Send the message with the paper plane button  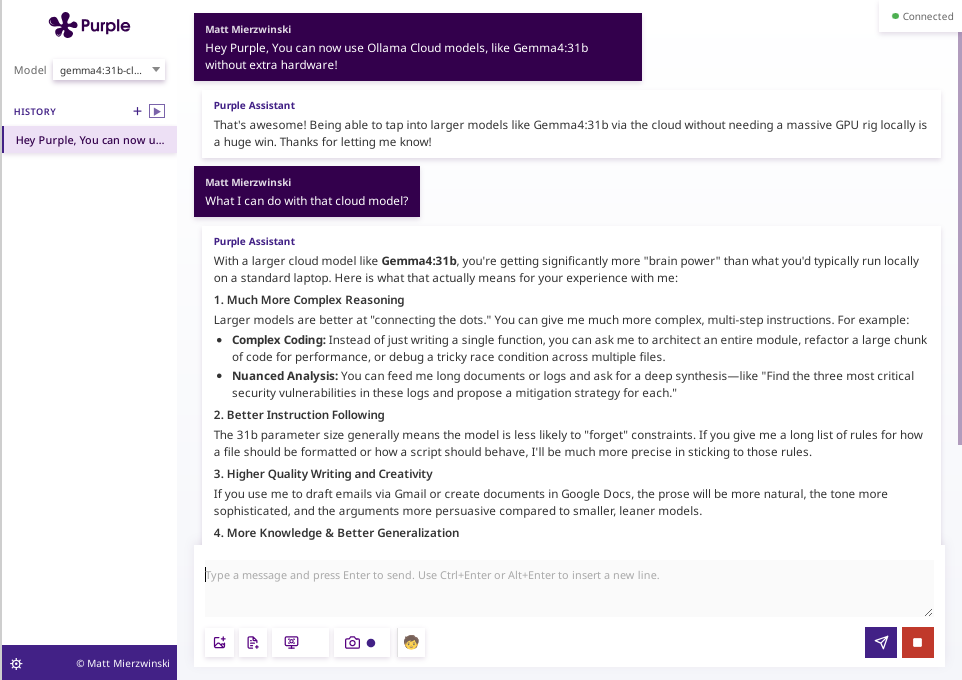[x=881, y=642]
